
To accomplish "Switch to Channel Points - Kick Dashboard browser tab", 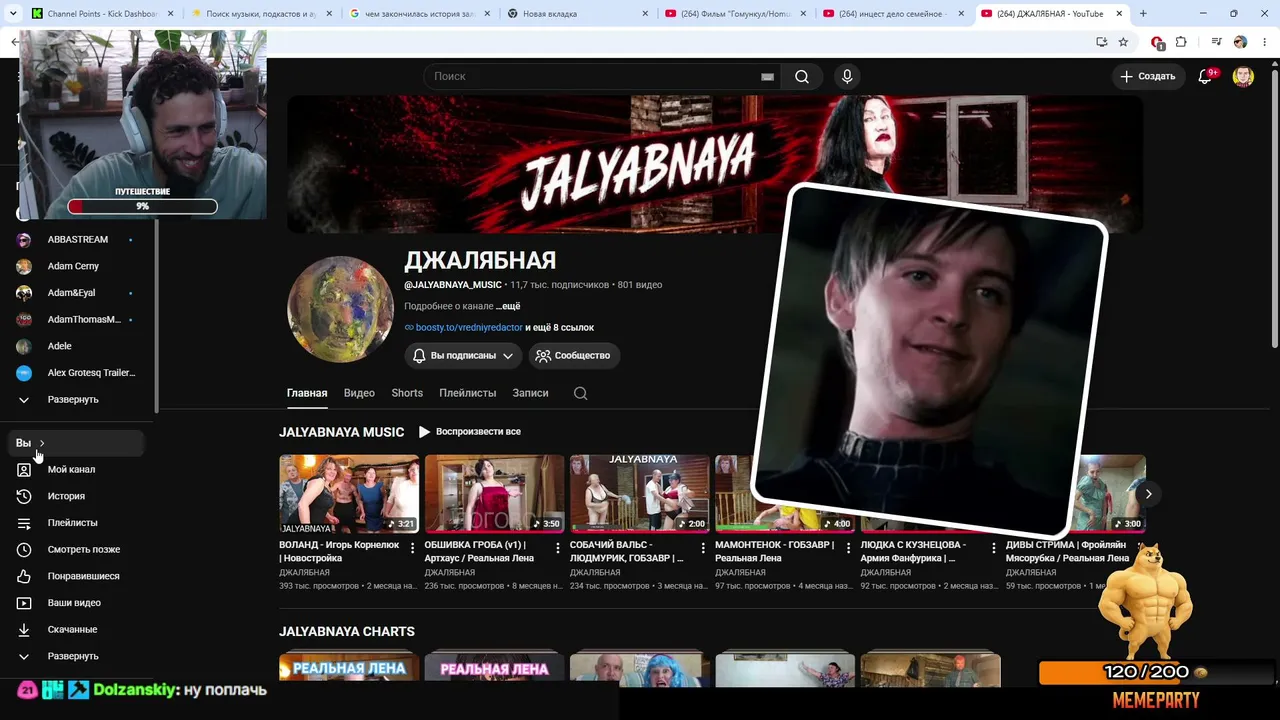I will pos(102,14).
